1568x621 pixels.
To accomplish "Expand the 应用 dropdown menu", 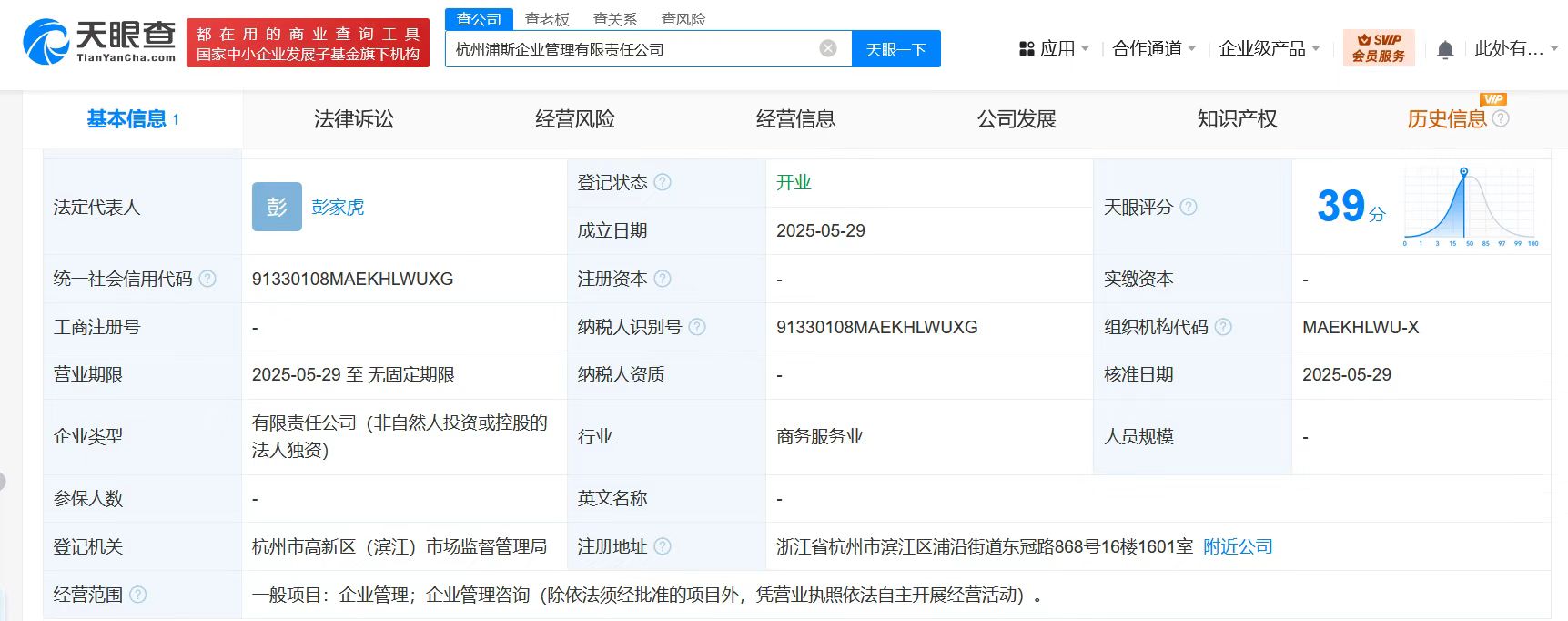I will pyautogui.click(x=1085, y=49).
